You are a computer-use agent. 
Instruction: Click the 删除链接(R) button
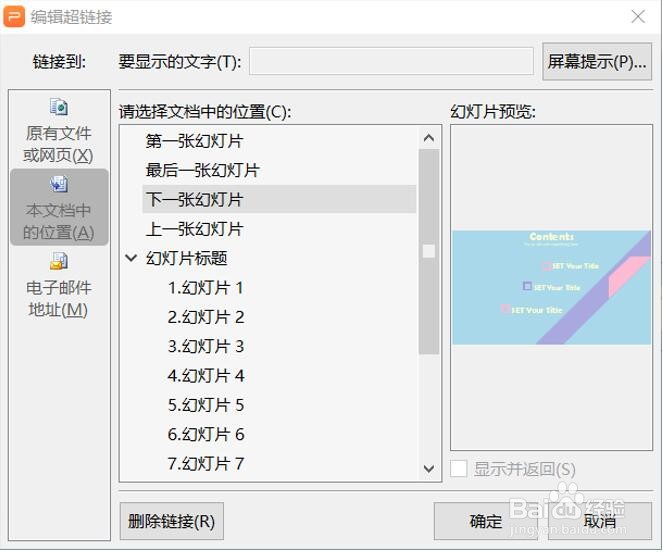[172, 521]
